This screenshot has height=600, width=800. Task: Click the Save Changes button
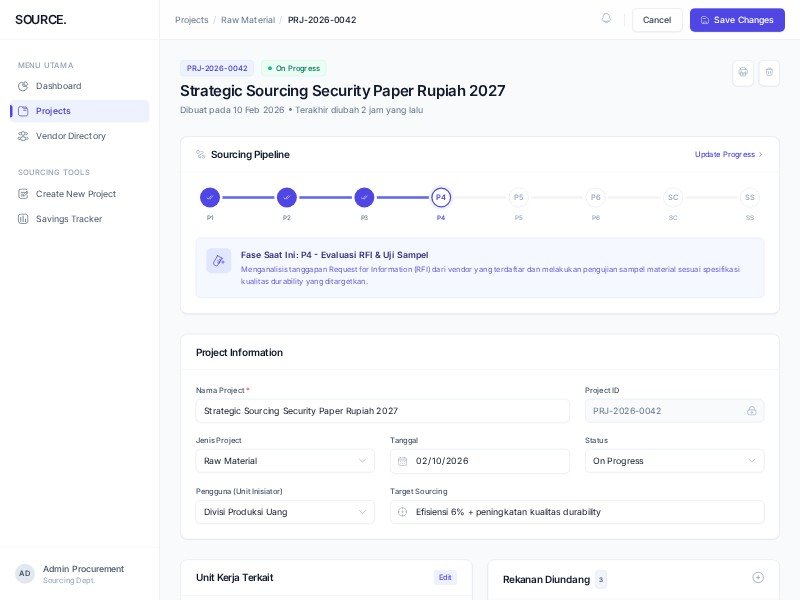737,20
